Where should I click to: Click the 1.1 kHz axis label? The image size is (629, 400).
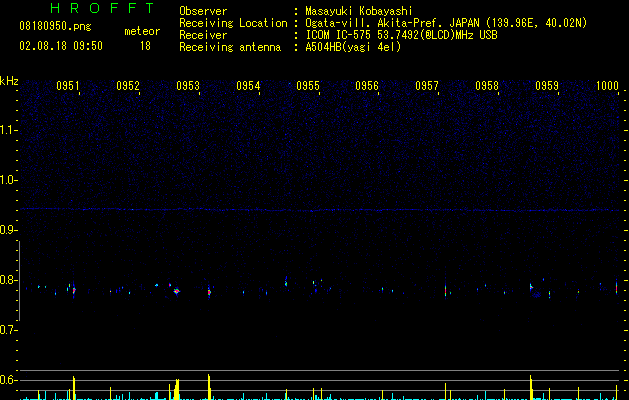coord(7,130)
